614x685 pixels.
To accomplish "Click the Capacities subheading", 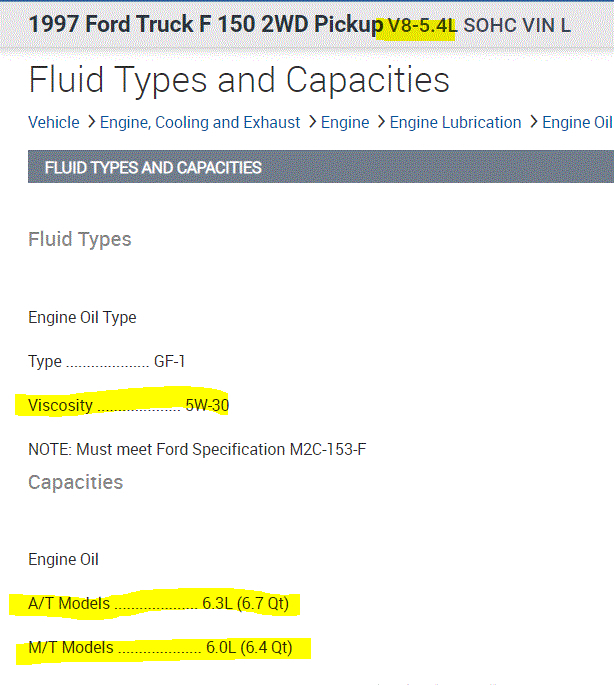I will click(x=76, y=482).
